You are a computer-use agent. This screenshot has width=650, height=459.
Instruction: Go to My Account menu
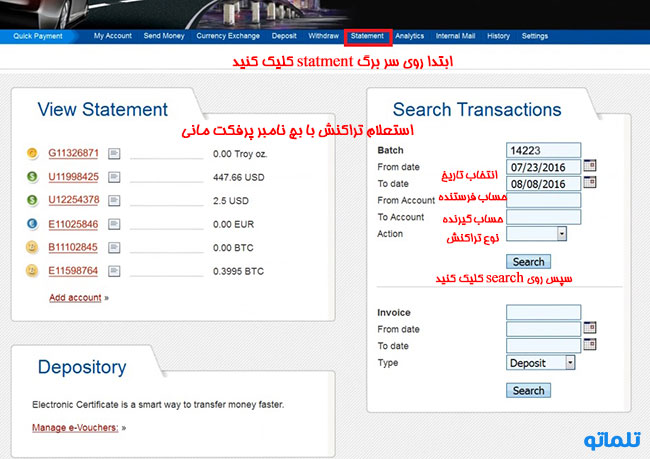[112, 36]
